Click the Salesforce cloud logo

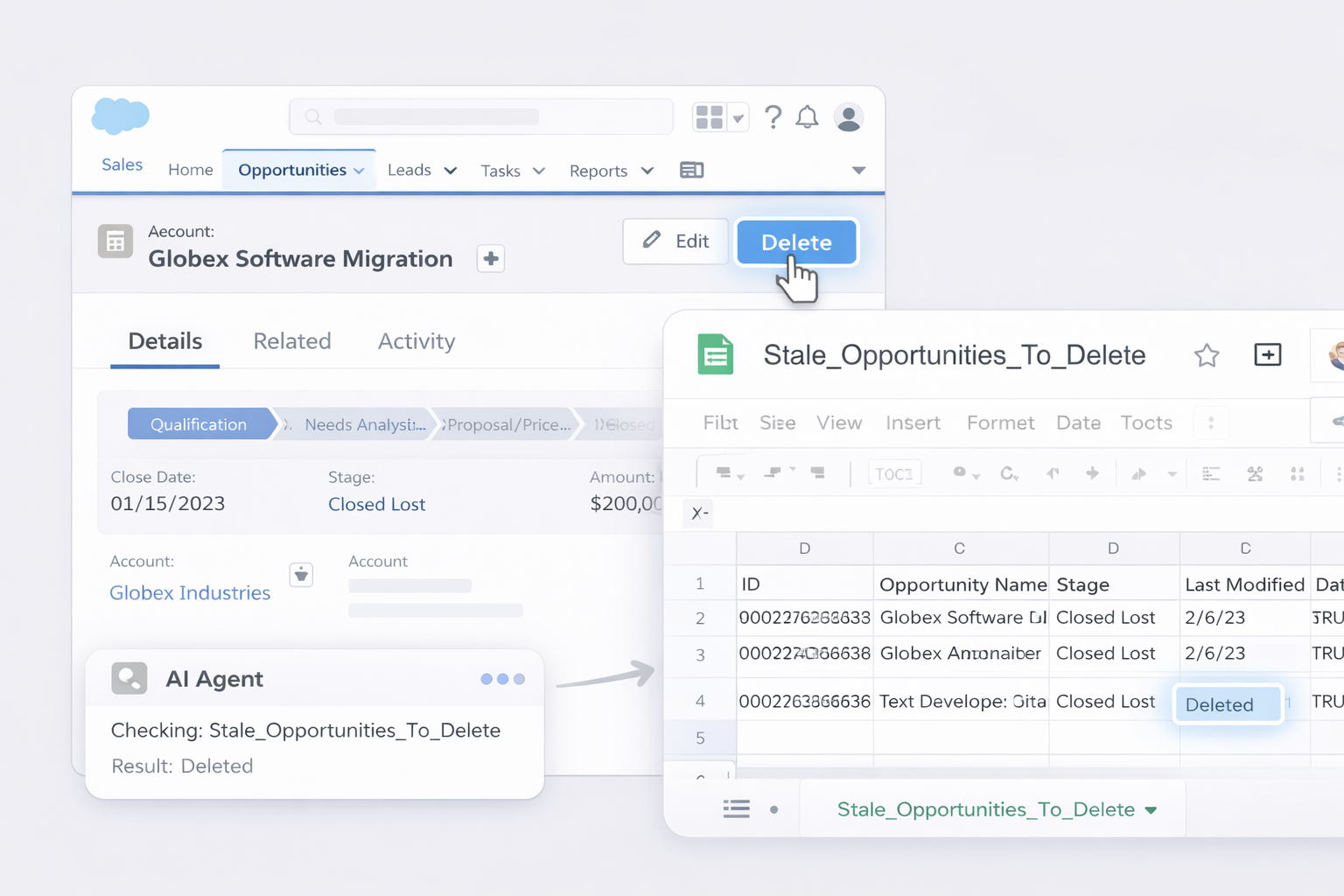(121, 115)
